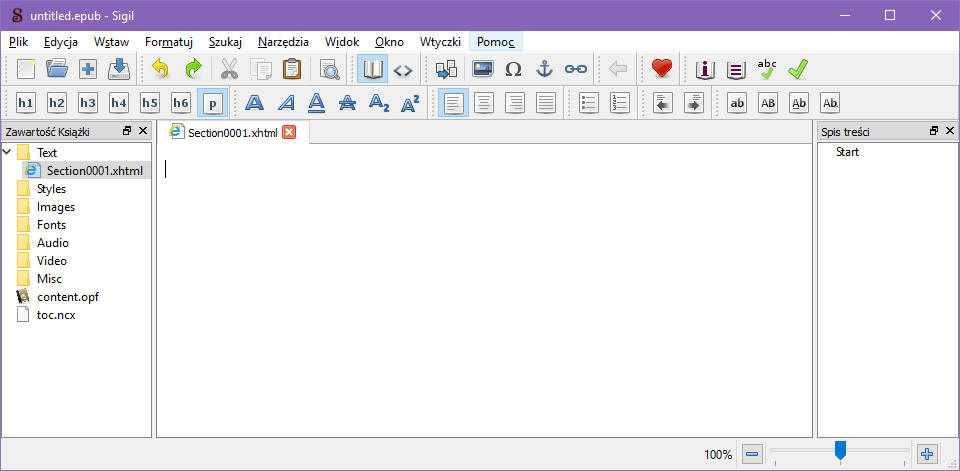Collapse the Text folder in Book Browser
Image resolution: width=960 pixels, height=471 pixels.
click(x=8, y=153)
